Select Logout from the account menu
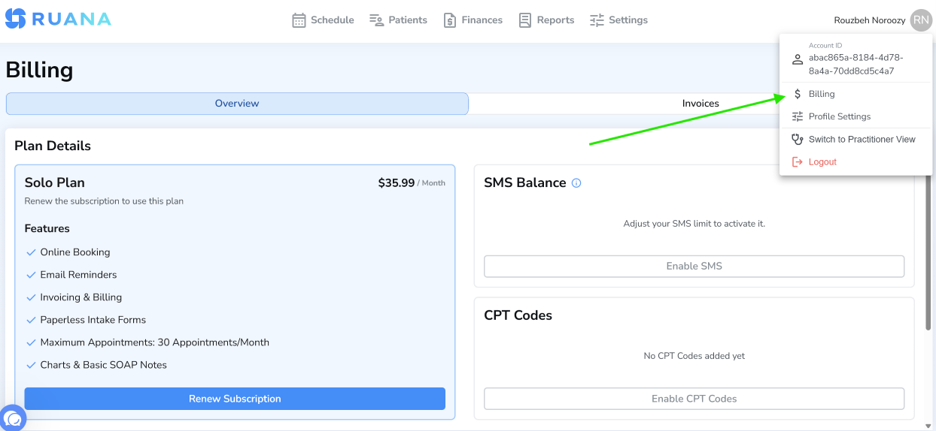 855,162
